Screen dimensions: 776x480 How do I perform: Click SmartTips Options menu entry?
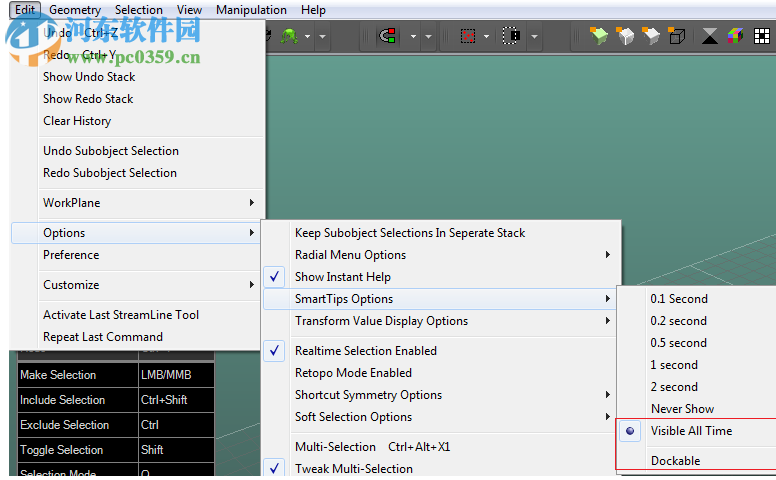pos(439,299)
